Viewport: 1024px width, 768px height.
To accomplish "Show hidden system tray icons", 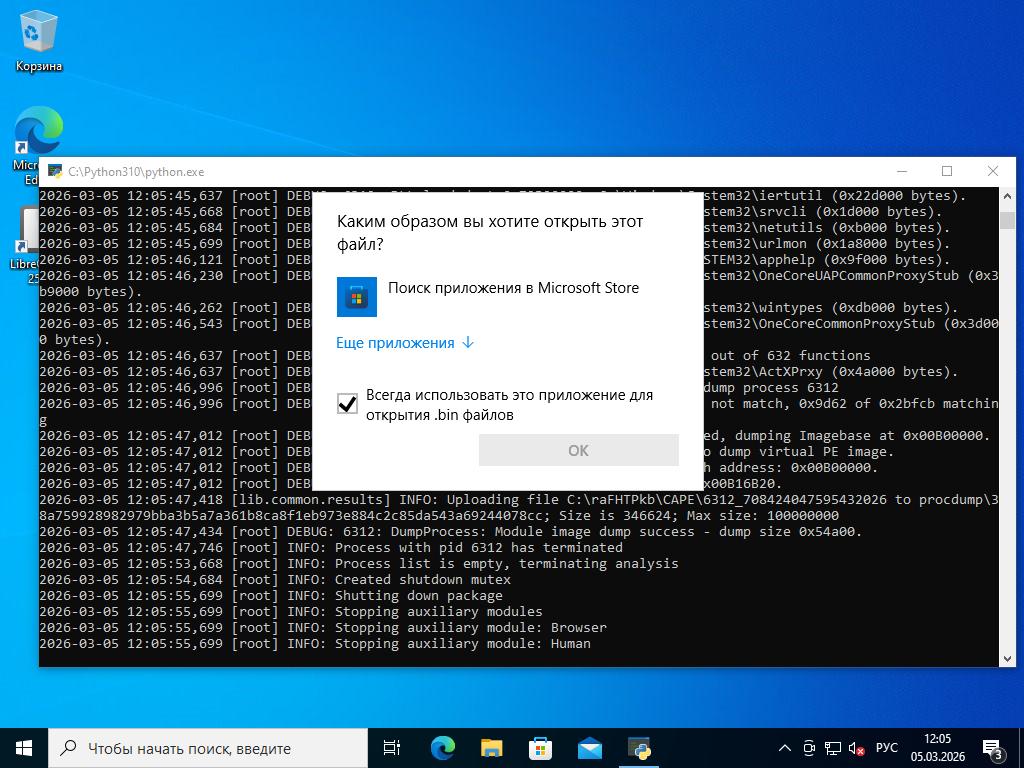I will tap(785, 748).
